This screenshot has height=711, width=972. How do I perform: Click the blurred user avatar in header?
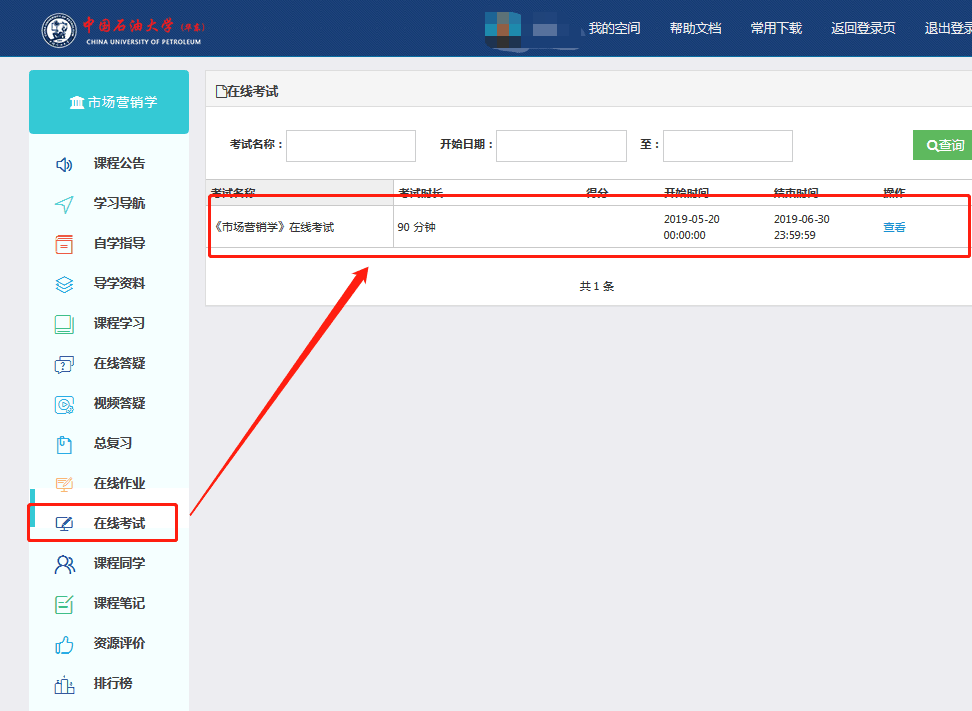[x=503, y=29]
